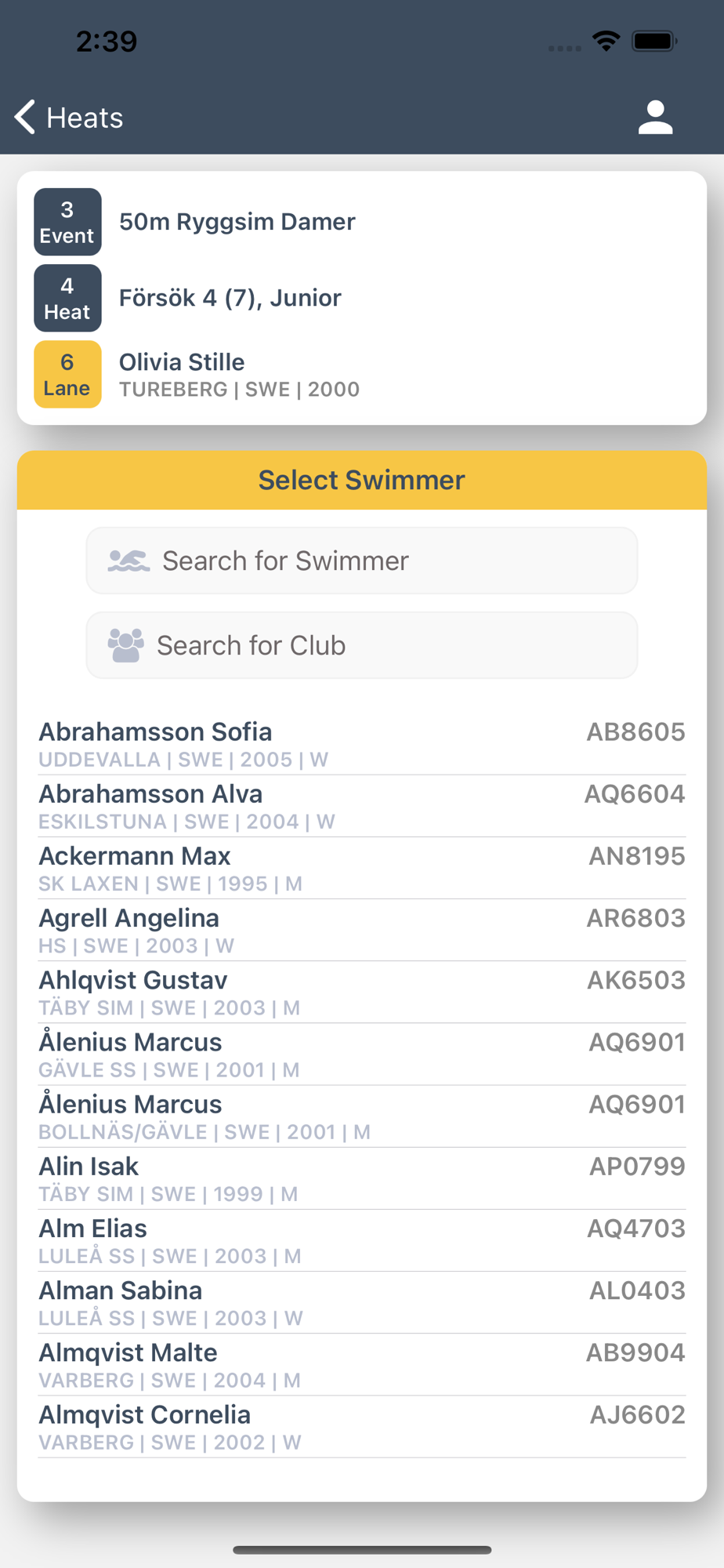
Task: Tap the Event 3 badge
Action: pyautogui.click(x=67, y=222)
